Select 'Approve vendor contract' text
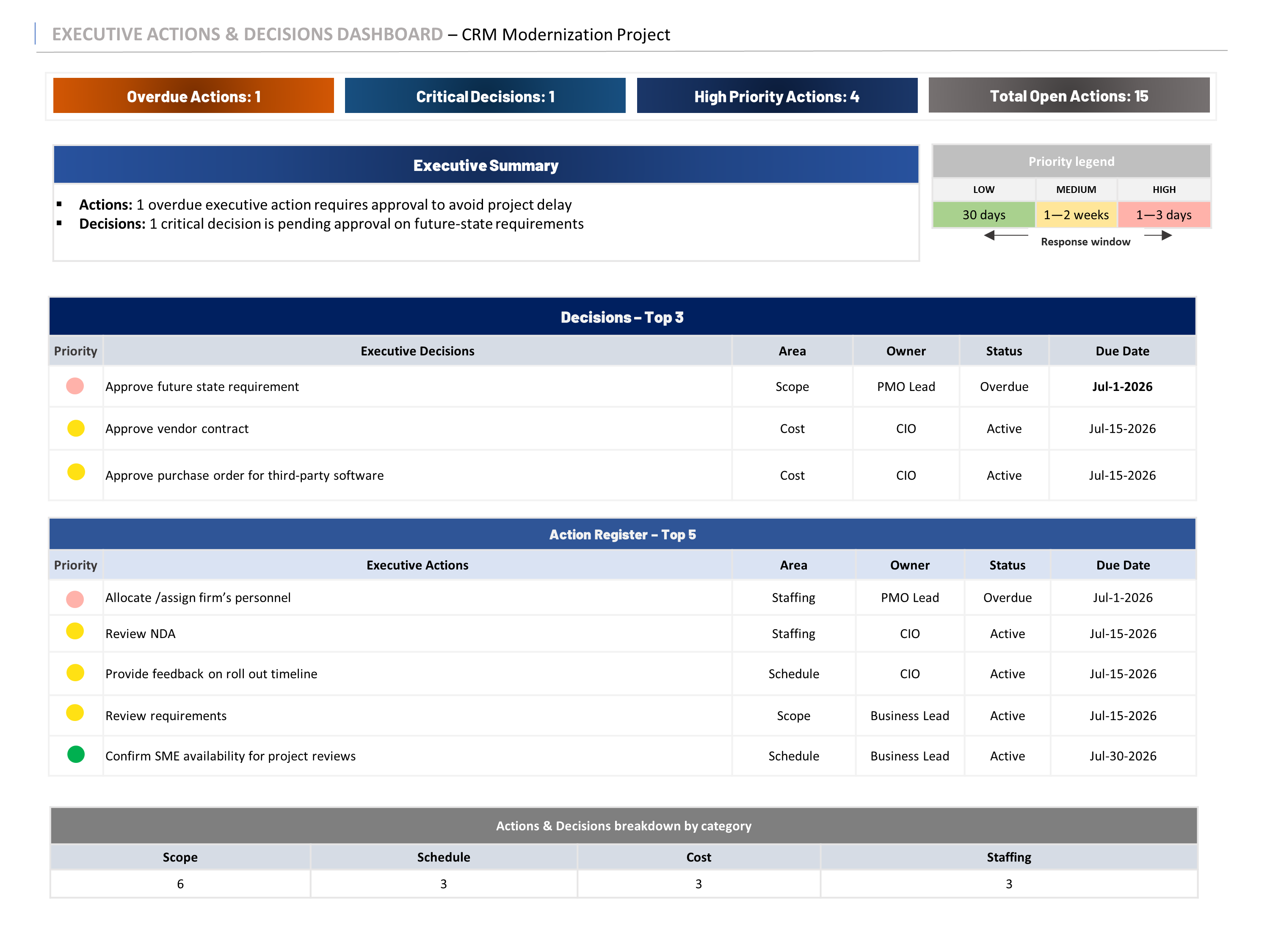The height and width of the screenshot is (952, 1270). click(x=177, y=429)
